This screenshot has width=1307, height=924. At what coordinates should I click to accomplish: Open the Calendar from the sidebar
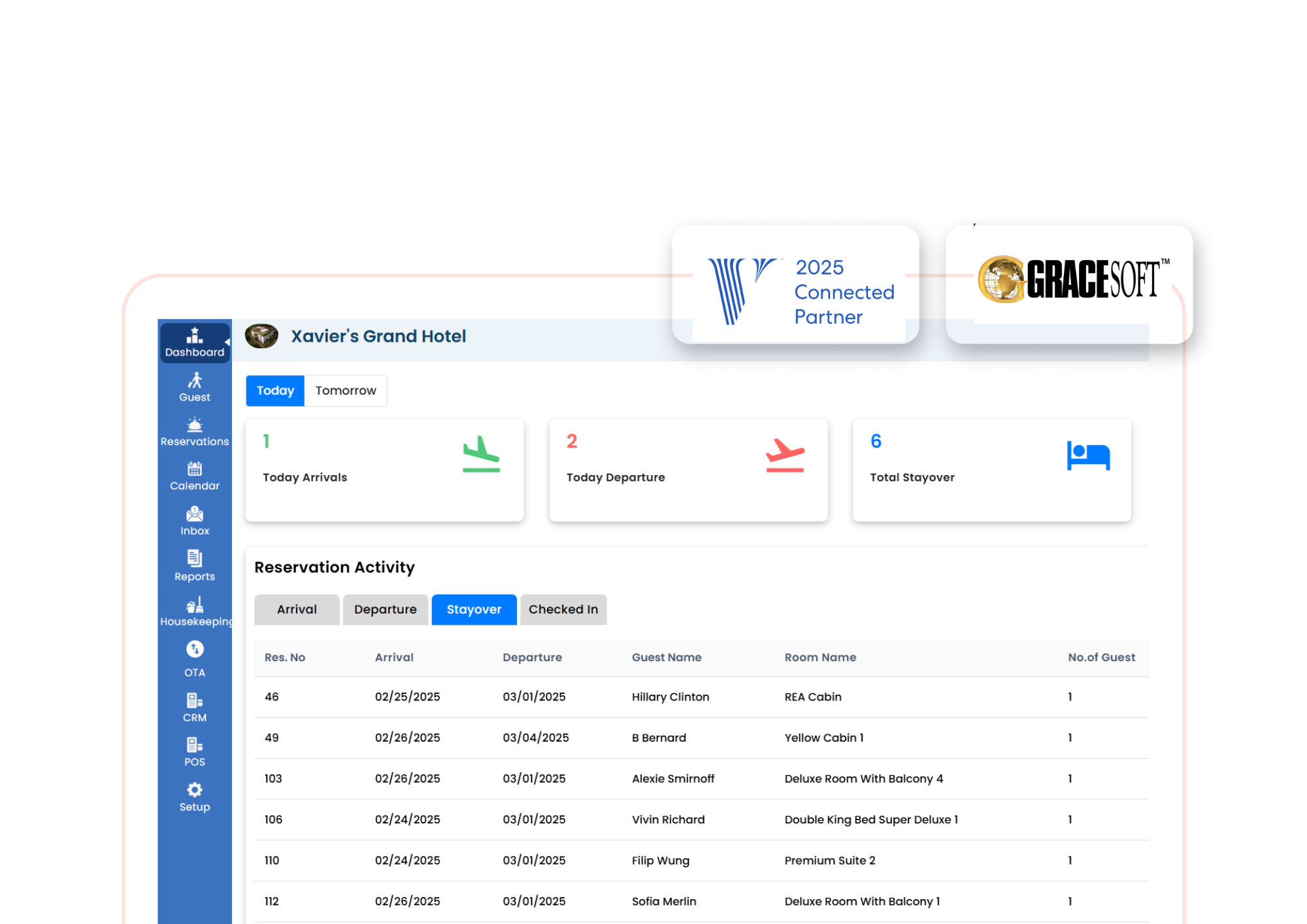(x=194, y=476)
